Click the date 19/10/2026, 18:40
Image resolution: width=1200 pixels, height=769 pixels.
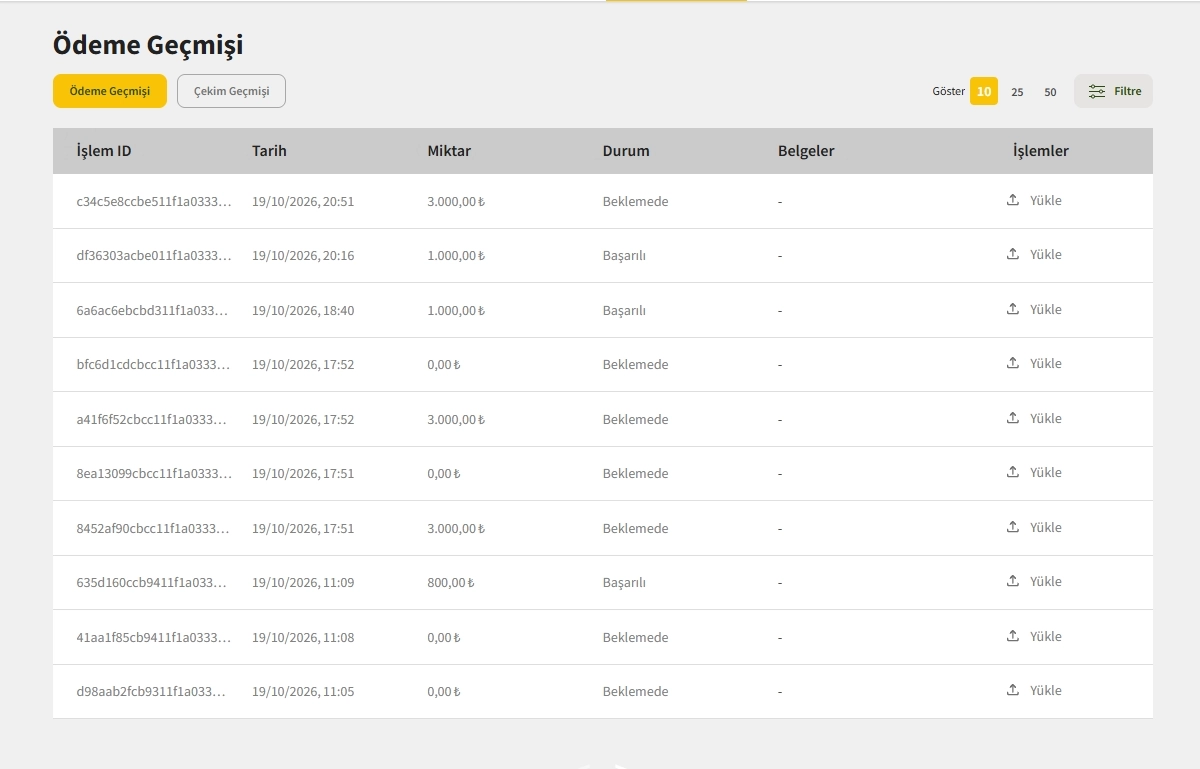pos(303,310)
